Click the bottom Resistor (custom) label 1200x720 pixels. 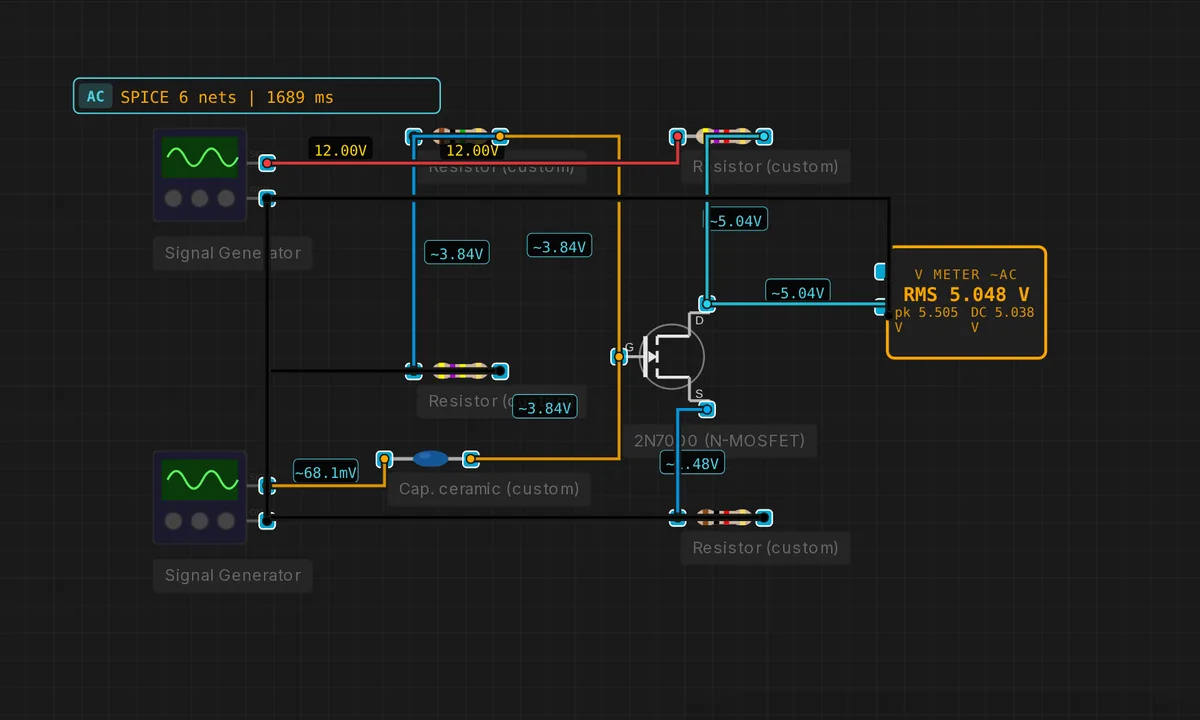(766, 548)
